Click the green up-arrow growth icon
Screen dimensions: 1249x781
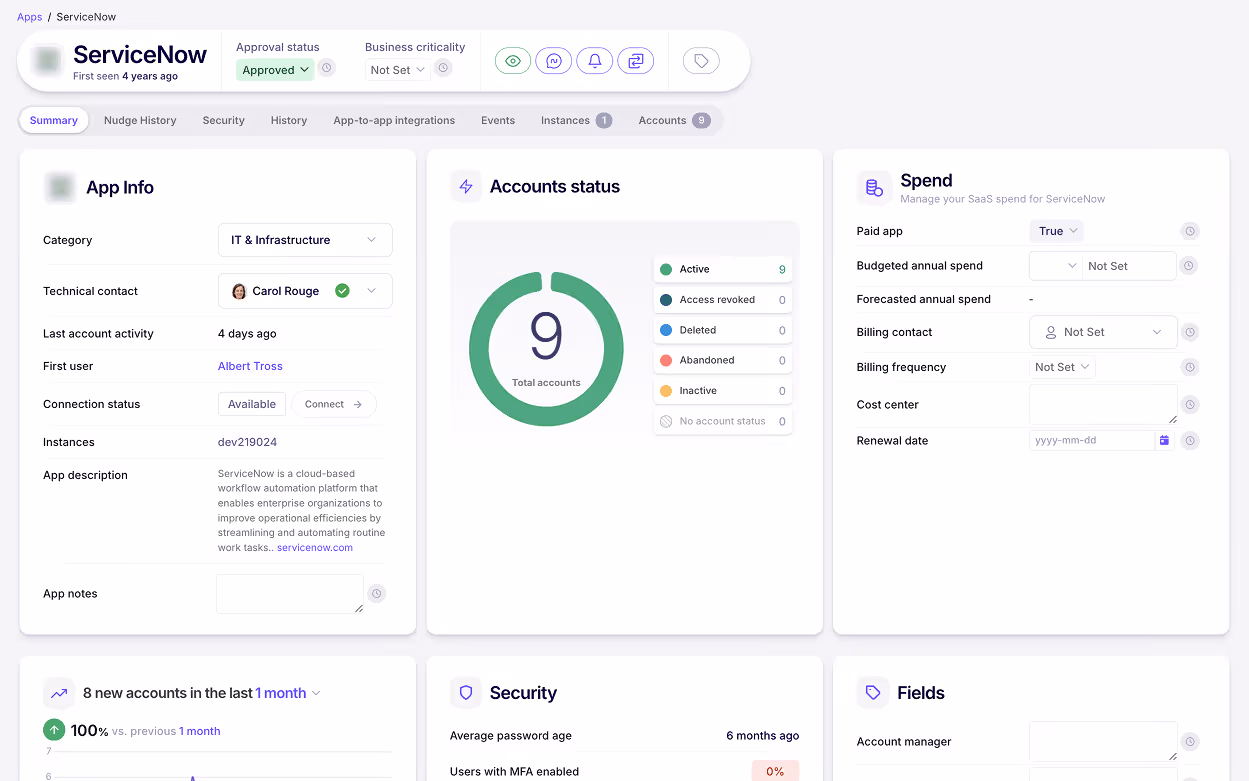pyautogui.click(x=54, y=730)
